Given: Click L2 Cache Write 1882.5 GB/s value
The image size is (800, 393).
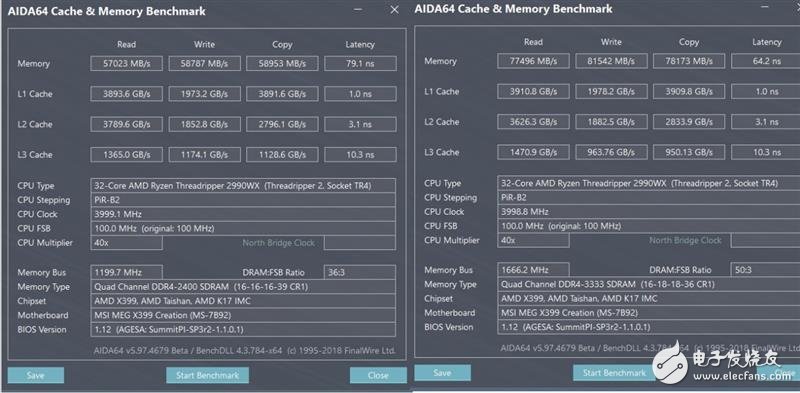Looking at the screenshot, I should point(611,121).
